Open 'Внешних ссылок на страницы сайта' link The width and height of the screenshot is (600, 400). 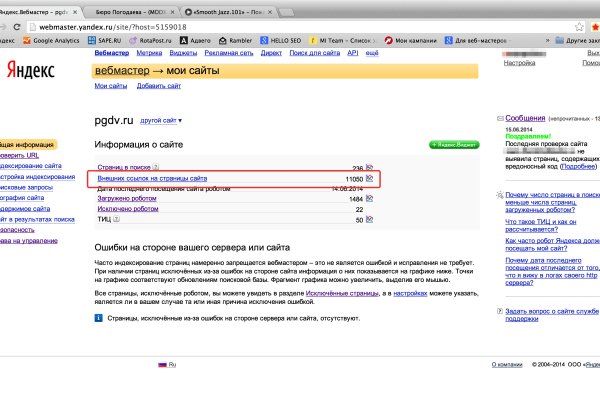click(150, 179)
